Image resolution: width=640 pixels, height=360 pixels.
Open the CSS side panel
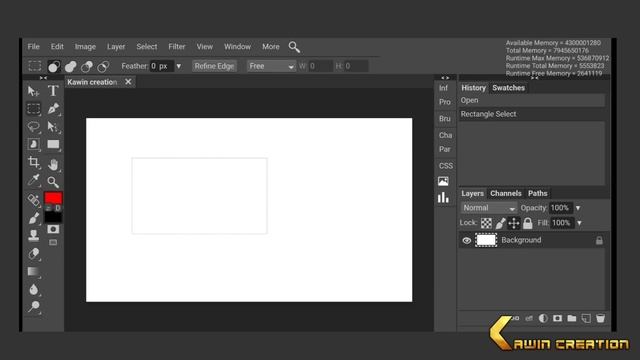coord(445,166)
